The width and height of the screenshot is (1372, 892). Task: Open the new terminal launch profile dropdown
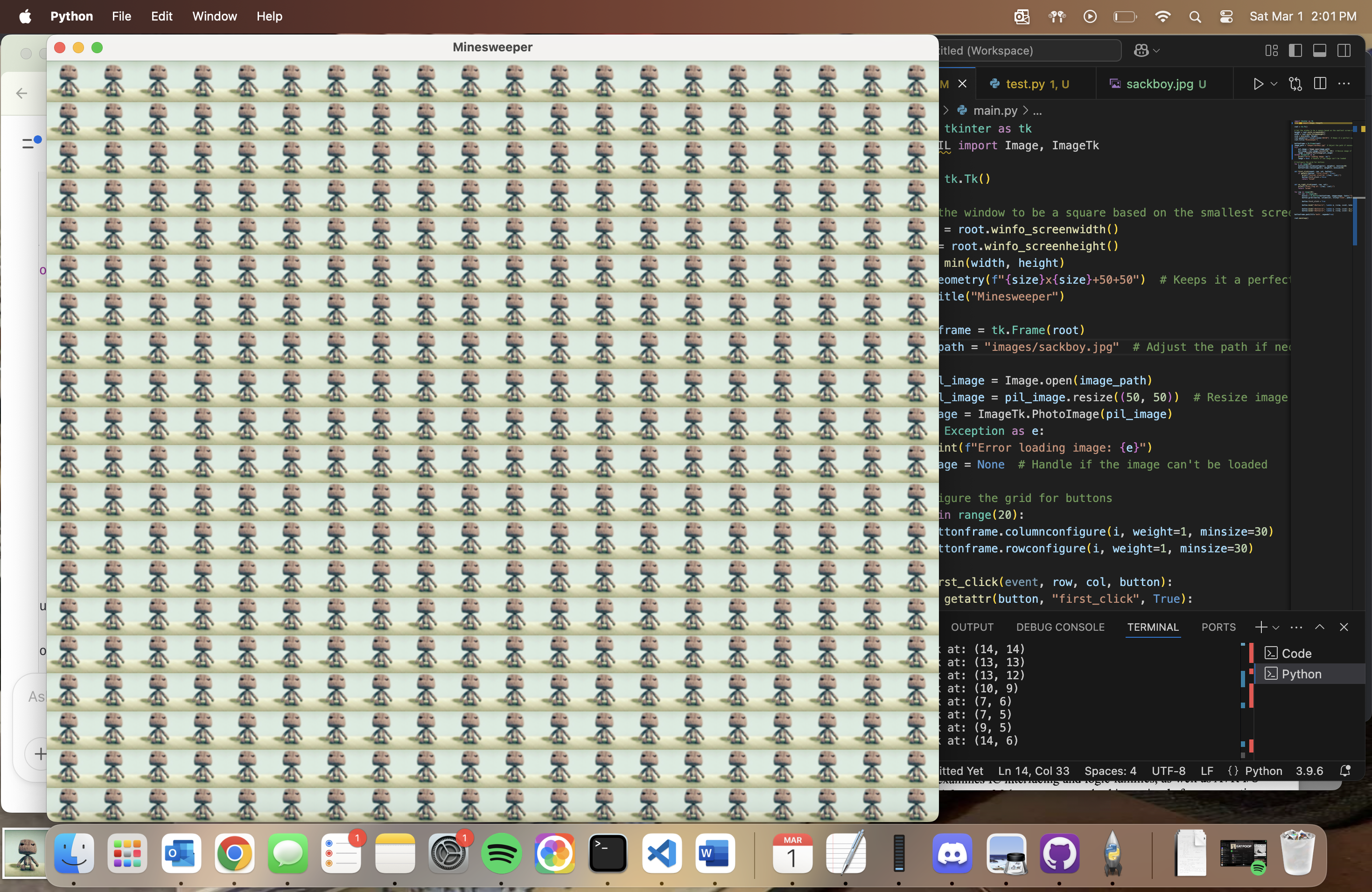tap(1276, 627)
